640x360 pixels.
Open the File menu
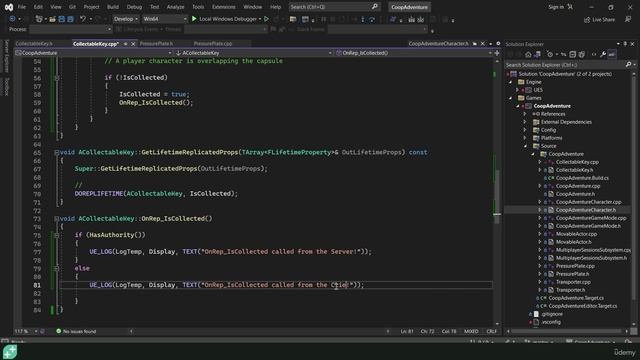point(22,7)
